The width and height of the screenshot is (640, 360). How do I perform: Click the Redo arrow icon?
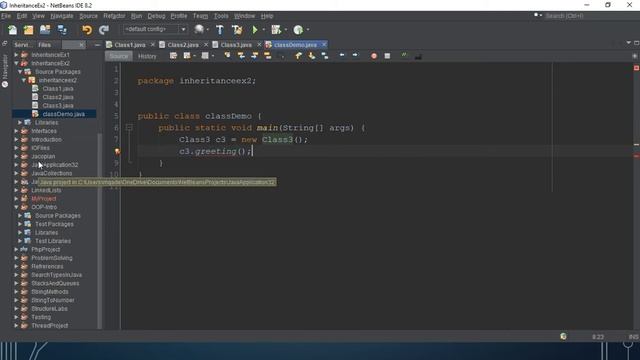(x=104, y=30)
